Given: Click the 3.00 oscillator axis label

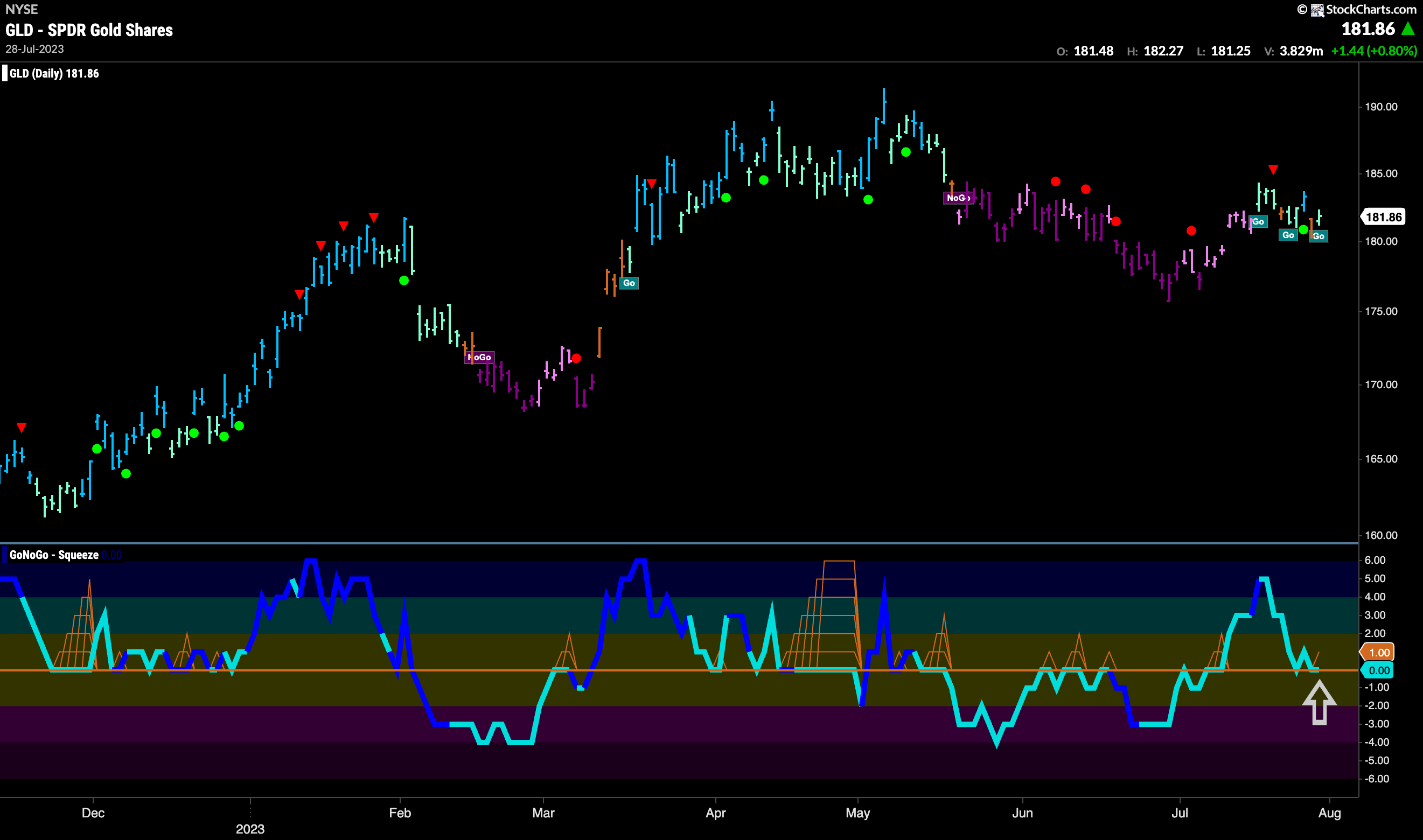Looking at the screenshot, I should pos(1376,615).
